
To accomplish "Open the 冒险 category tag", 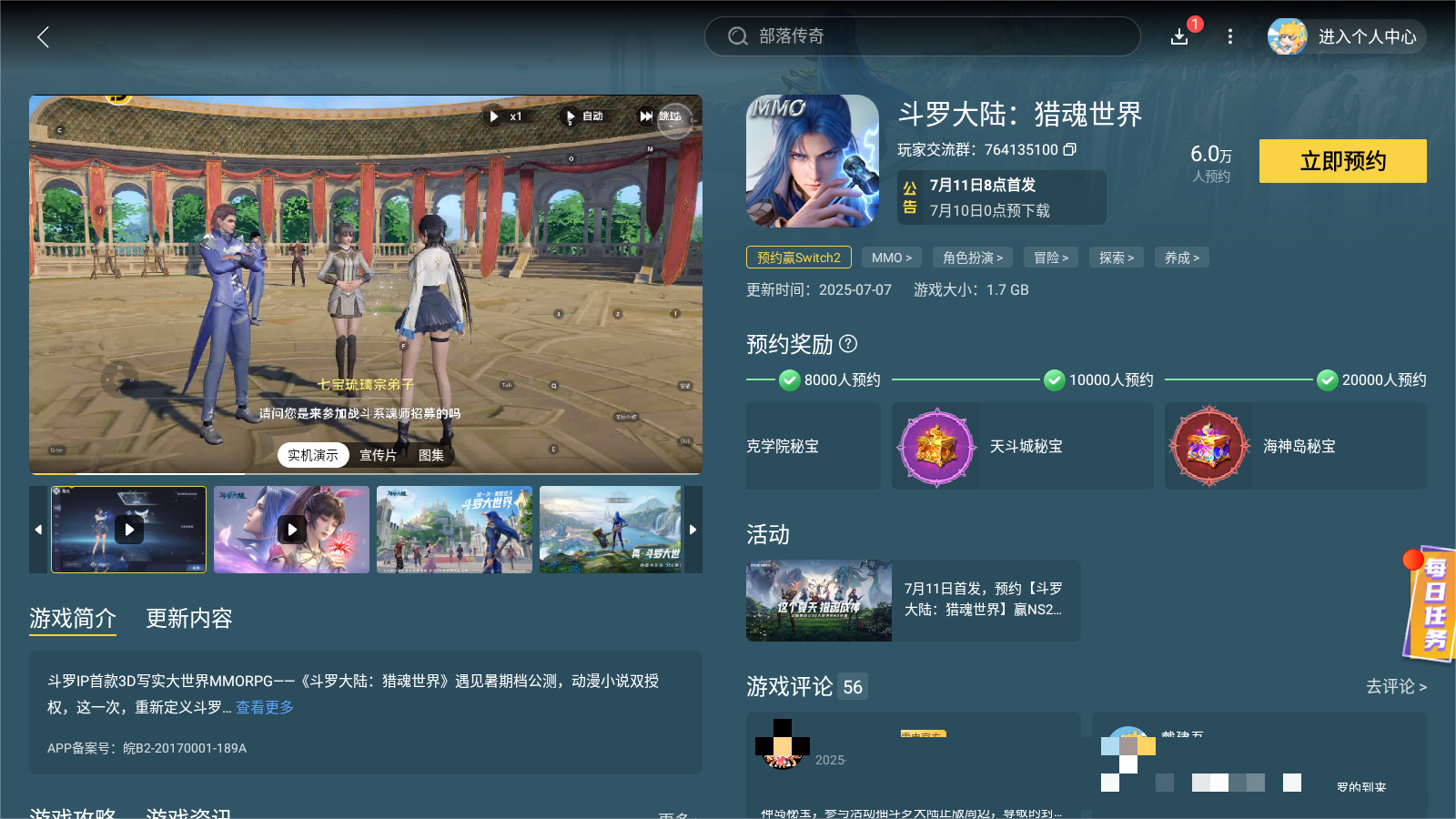I will pos(1051,258).
